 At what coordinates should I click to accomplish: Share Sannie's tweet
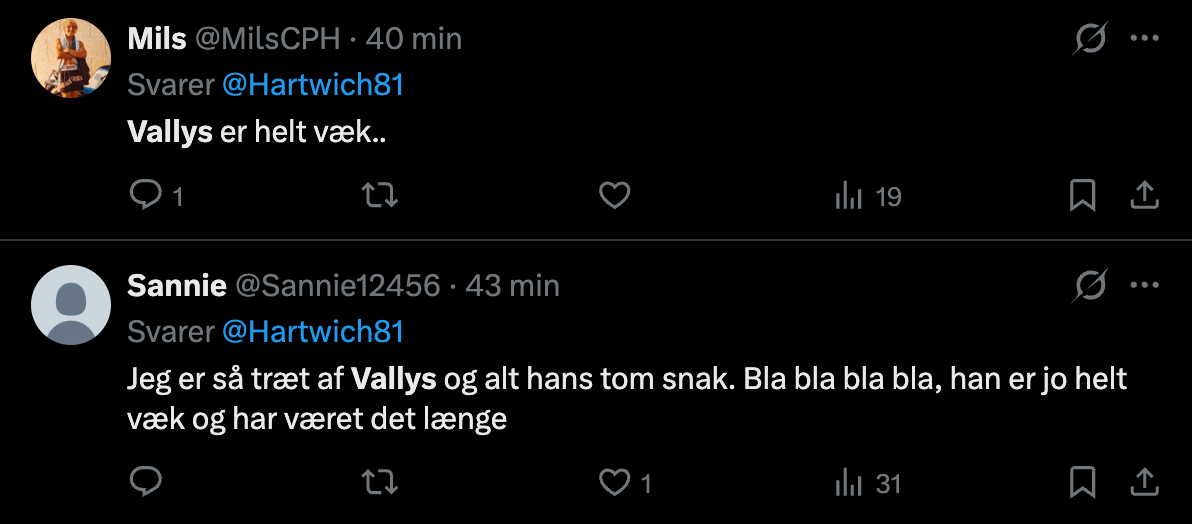1143,483
